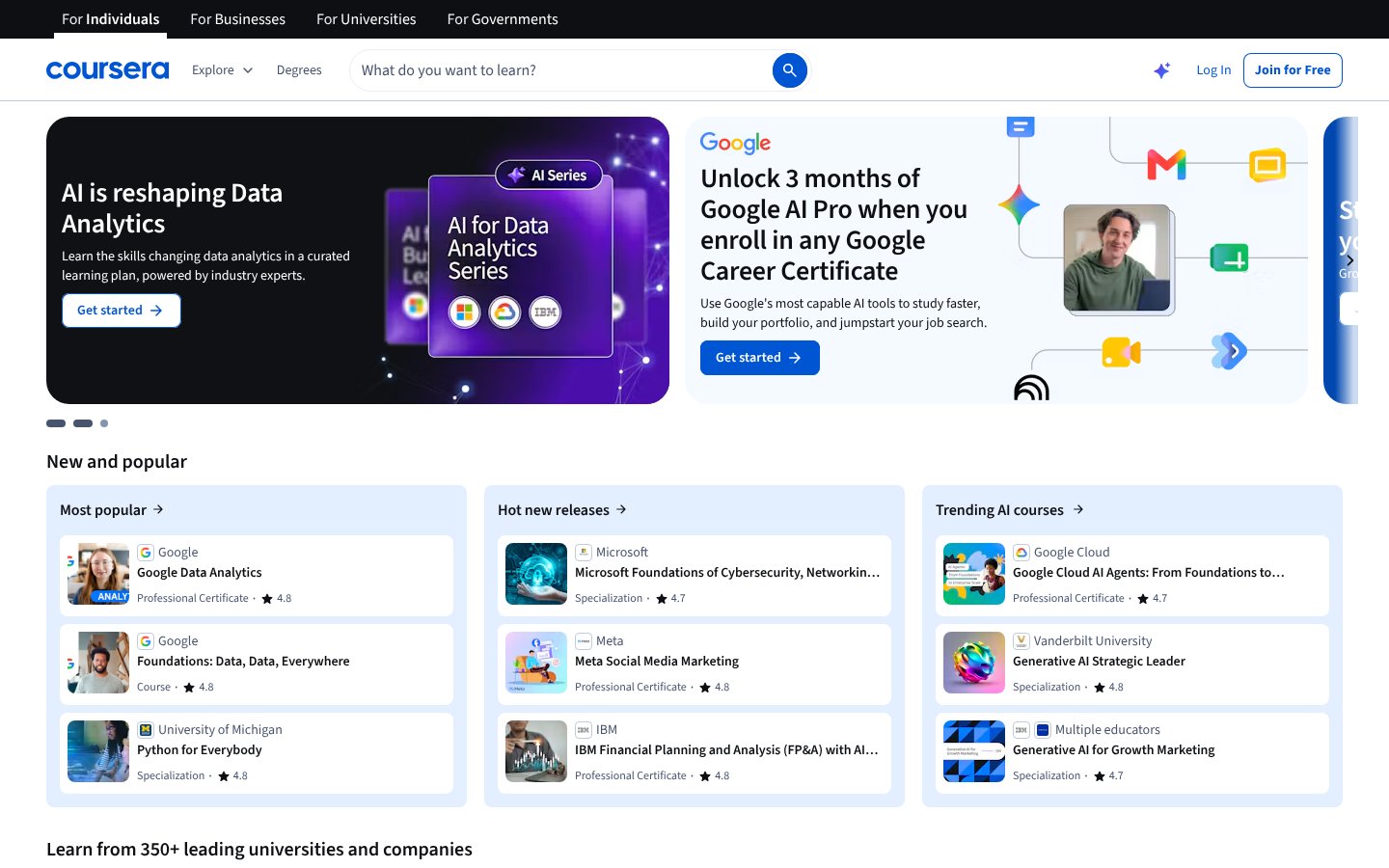Click the AI Series badge on banner

549,176
